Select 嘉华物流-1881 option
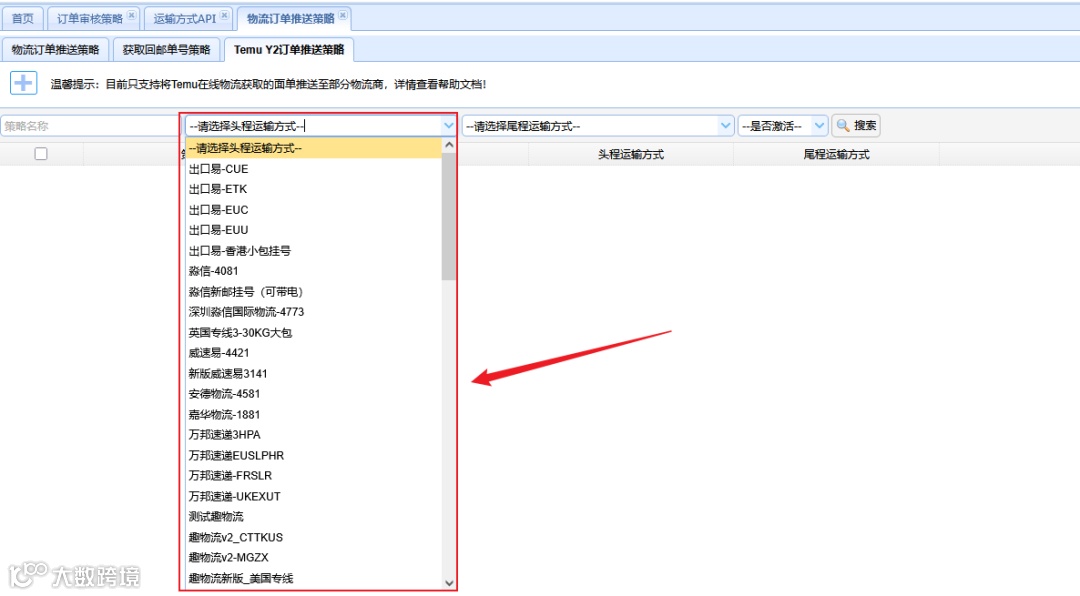1080x596 pixels. 313,415
